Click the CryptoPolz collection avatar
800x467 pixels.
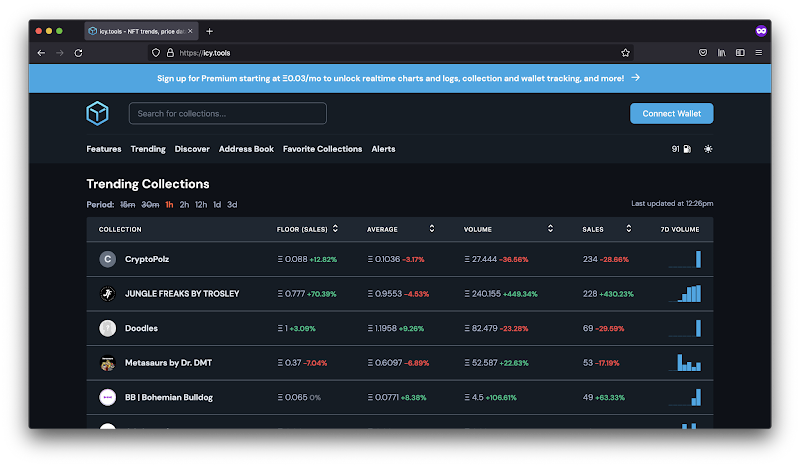(x=108, y=259)
